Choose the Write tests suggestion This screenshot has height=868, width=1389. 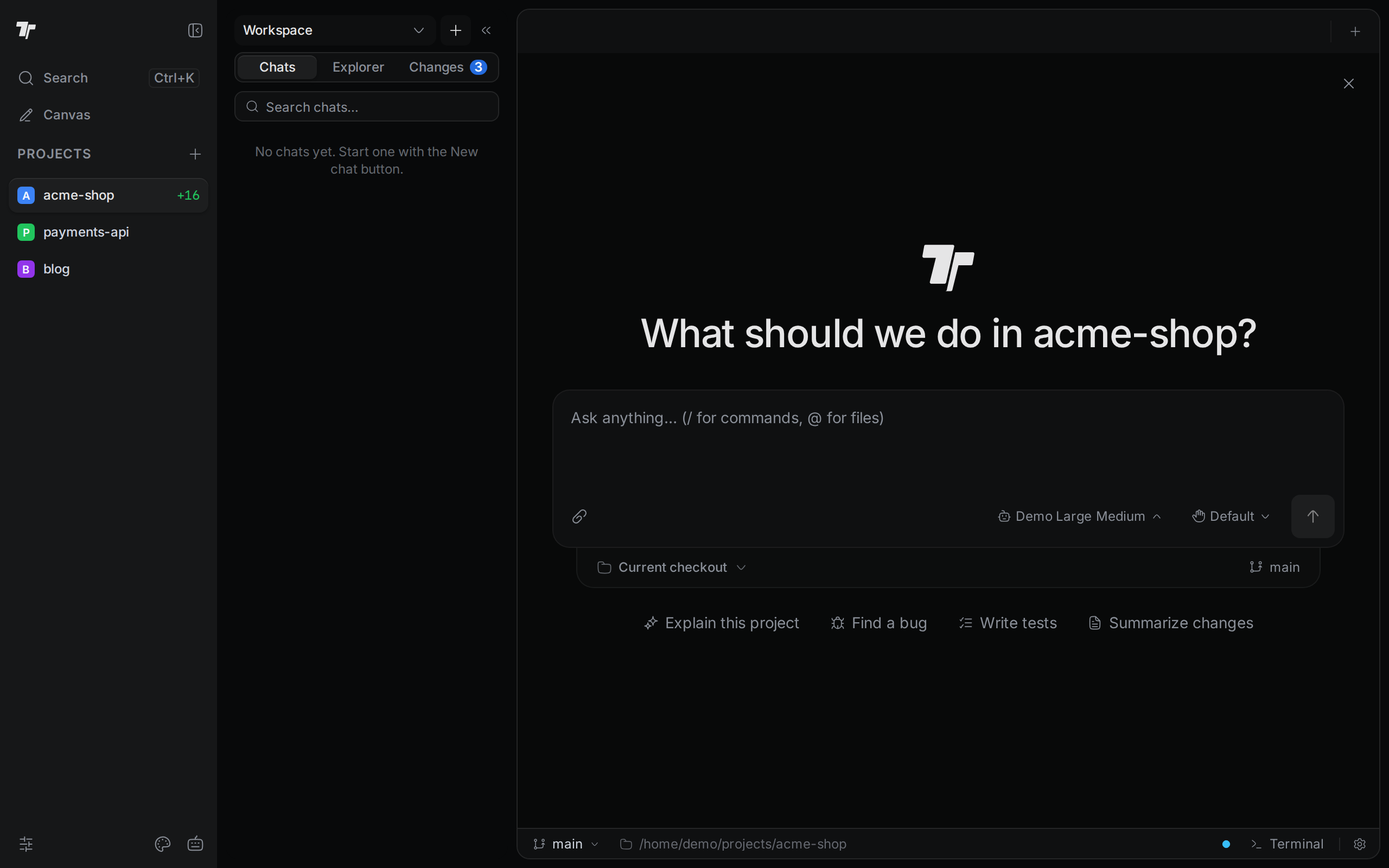pyautogui.click(x=1008, y=623)
